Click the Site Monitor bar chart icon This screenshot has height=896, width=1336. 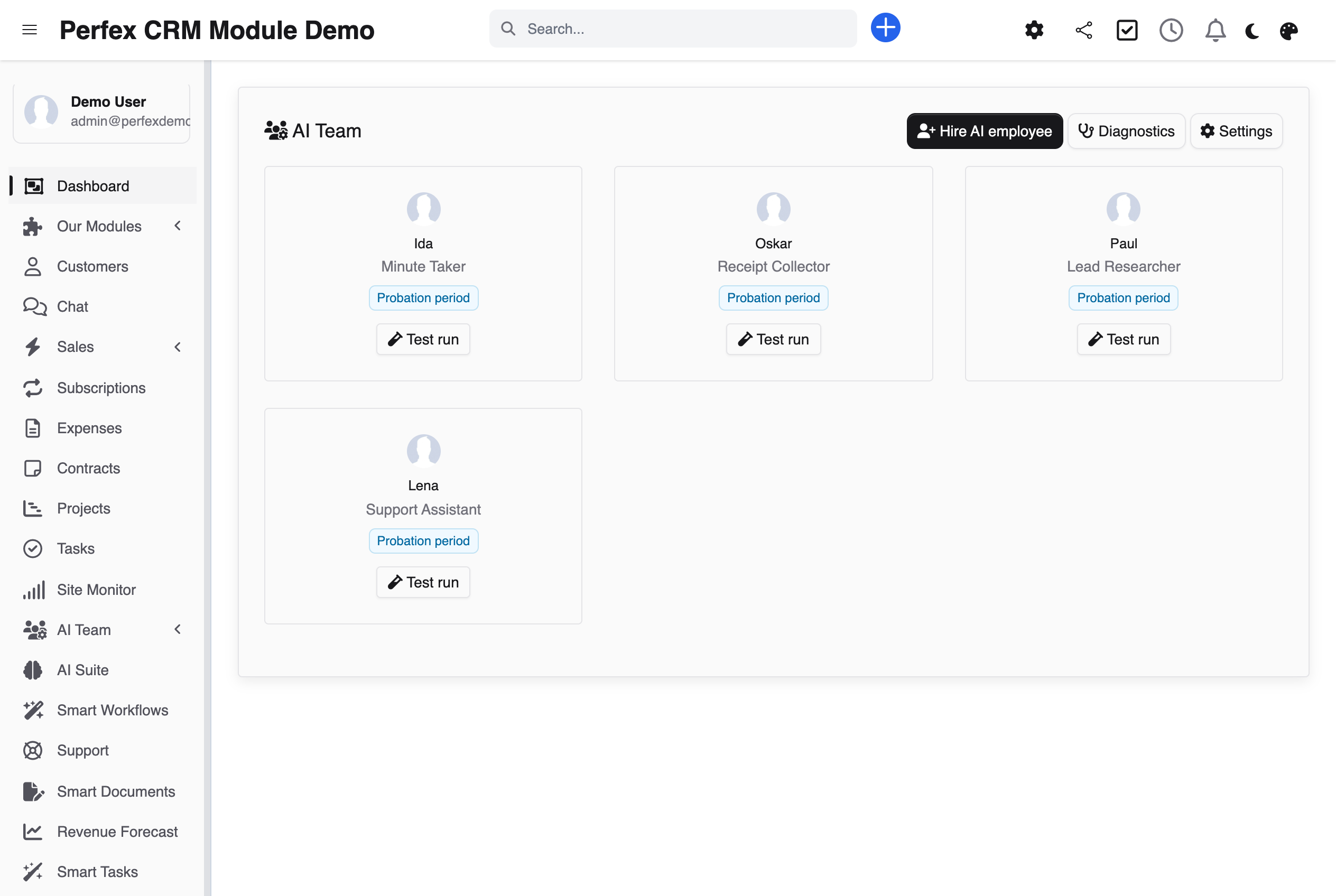pos(34,590)
